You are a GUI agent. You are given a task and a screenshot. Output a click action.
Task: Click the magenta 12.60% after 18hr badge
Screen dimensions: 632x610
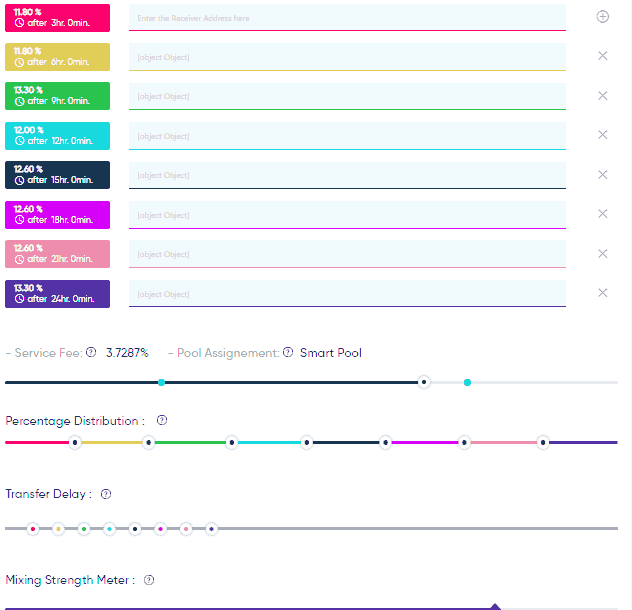pyautogui.click(x=57, y=214)
